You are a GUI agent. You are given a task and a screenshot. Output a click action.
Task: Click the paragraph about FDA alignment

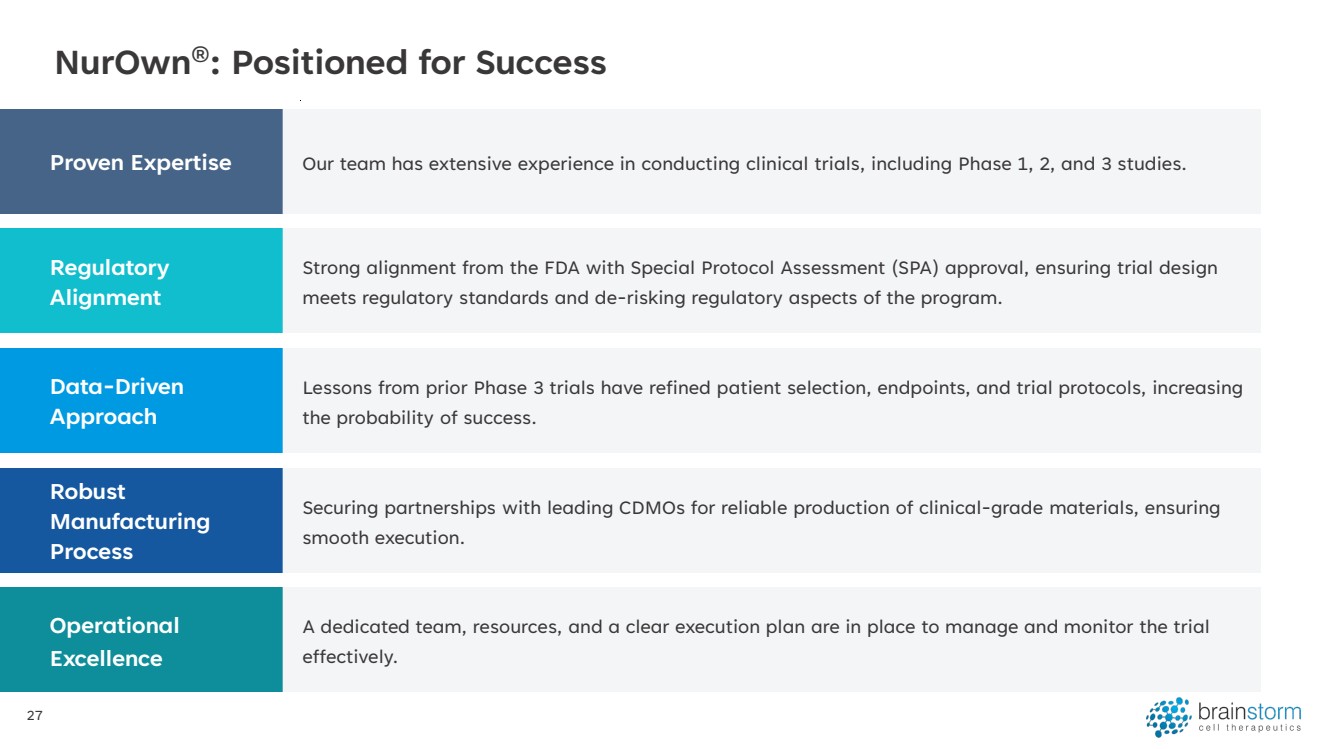coord(759,283)
